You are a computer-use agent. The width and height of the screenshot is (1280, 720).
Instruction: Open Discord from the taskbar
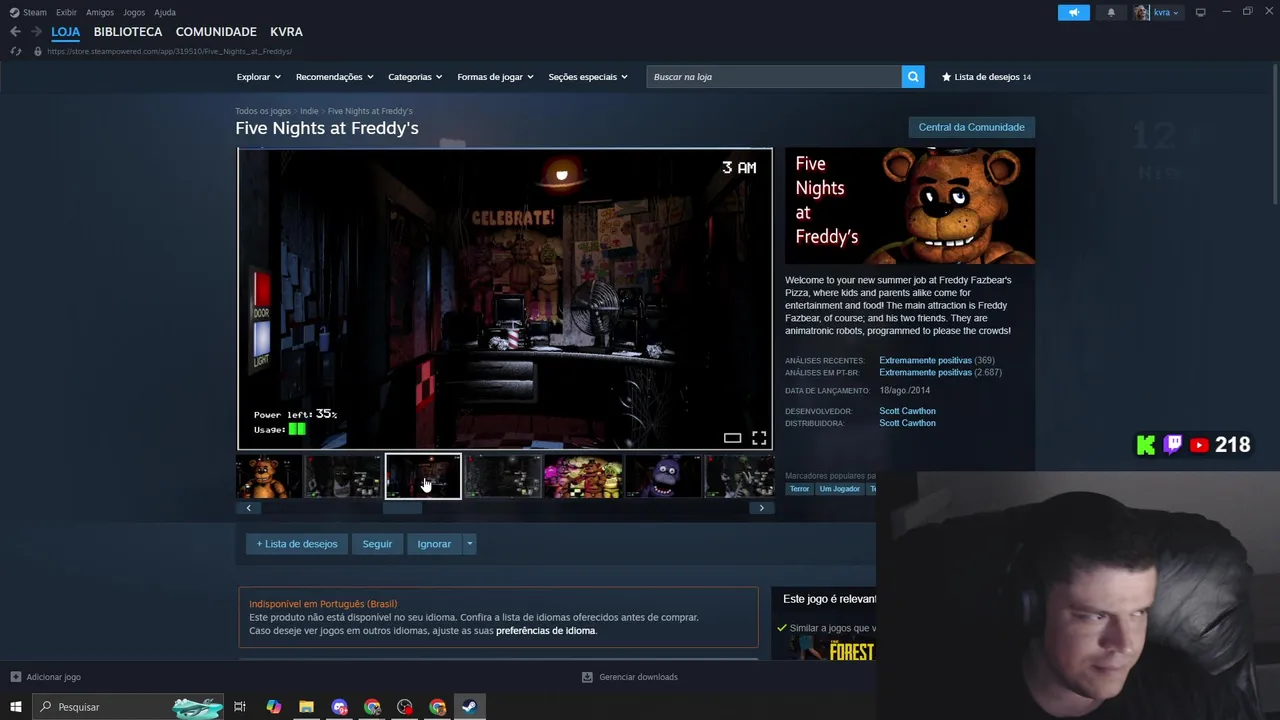point(339,707)
